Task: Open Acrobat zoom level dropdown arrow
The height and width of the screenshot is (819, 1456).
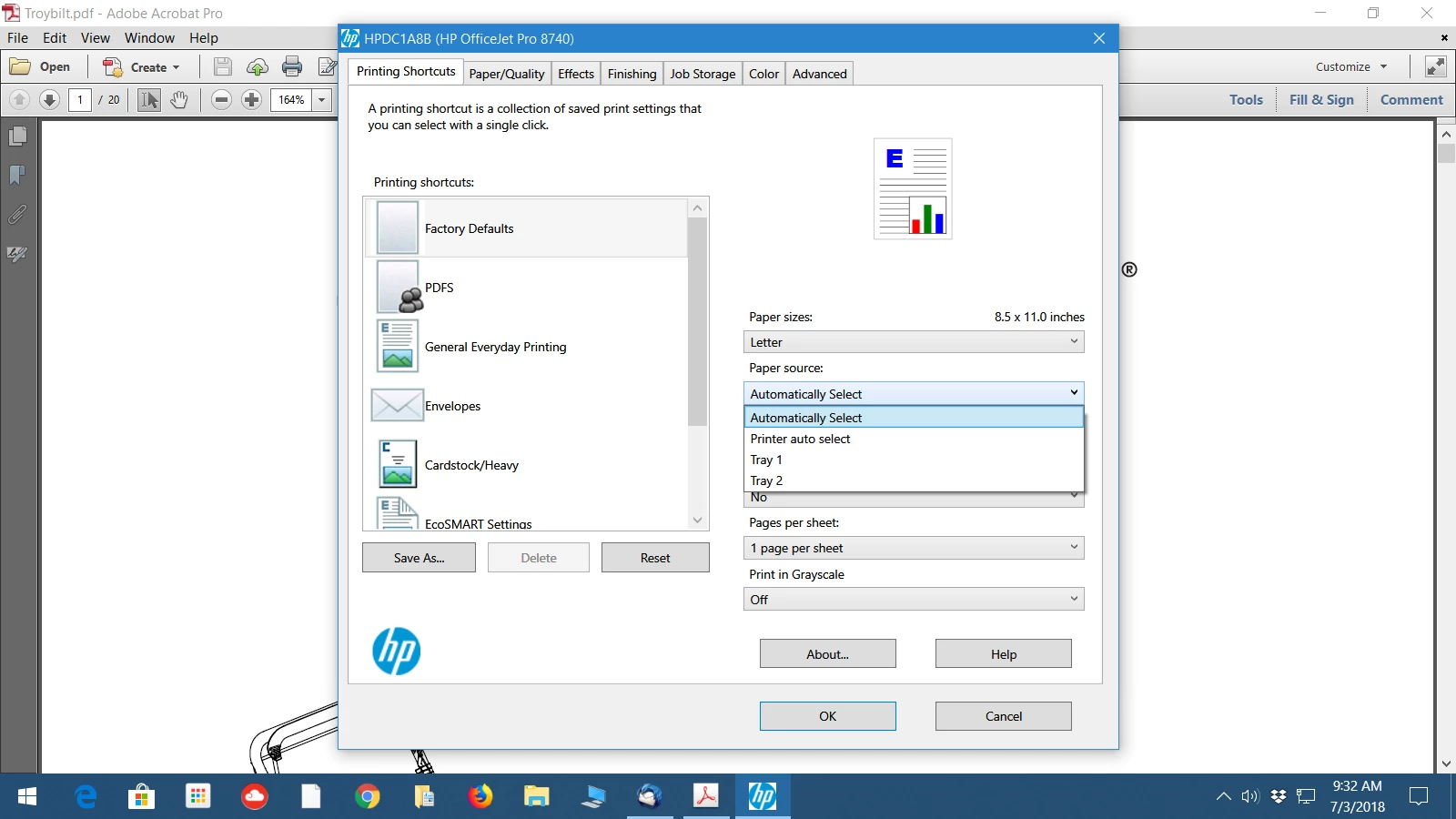Action: tap(321, 100)
